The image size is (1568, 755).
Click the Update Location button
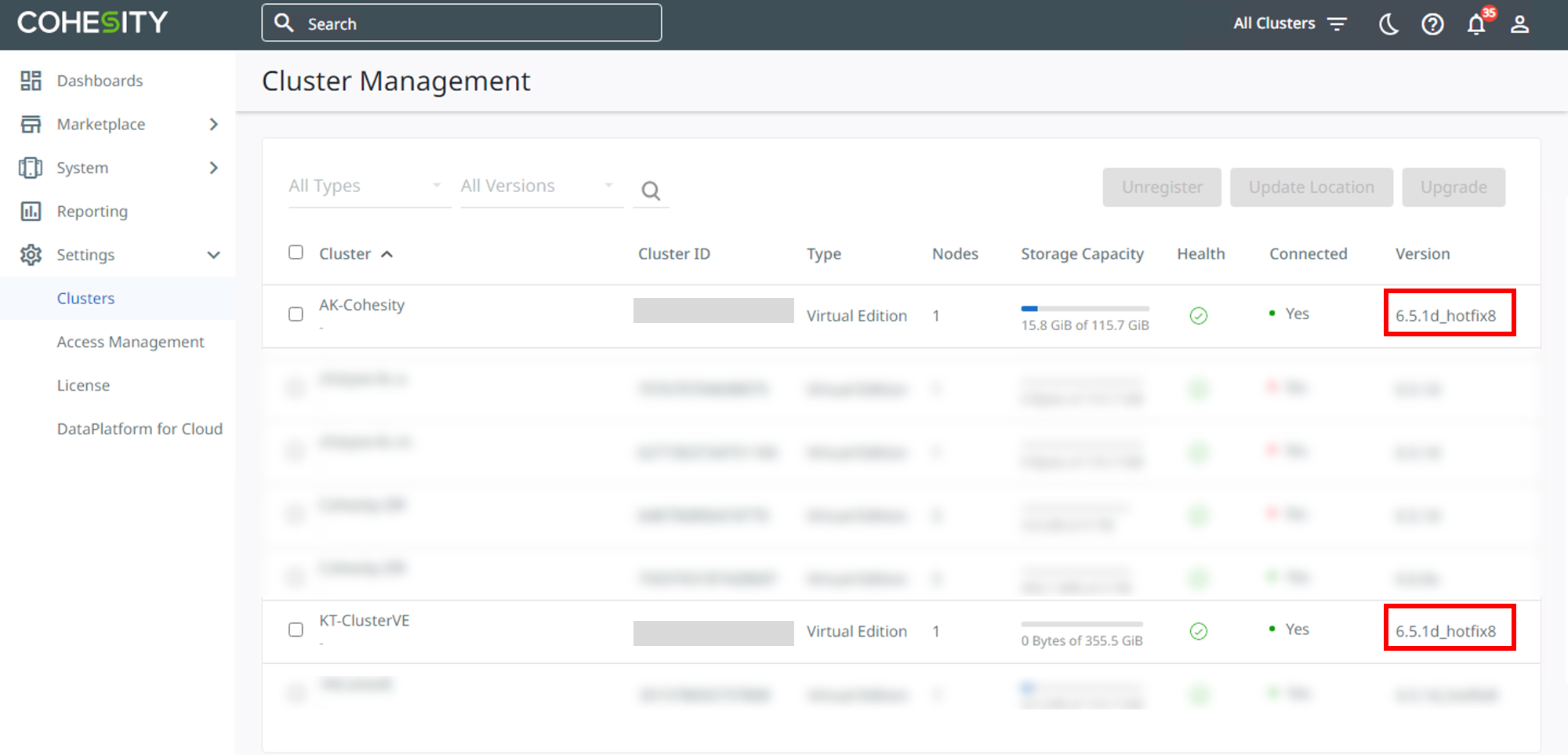click(x=1312, y=187)
